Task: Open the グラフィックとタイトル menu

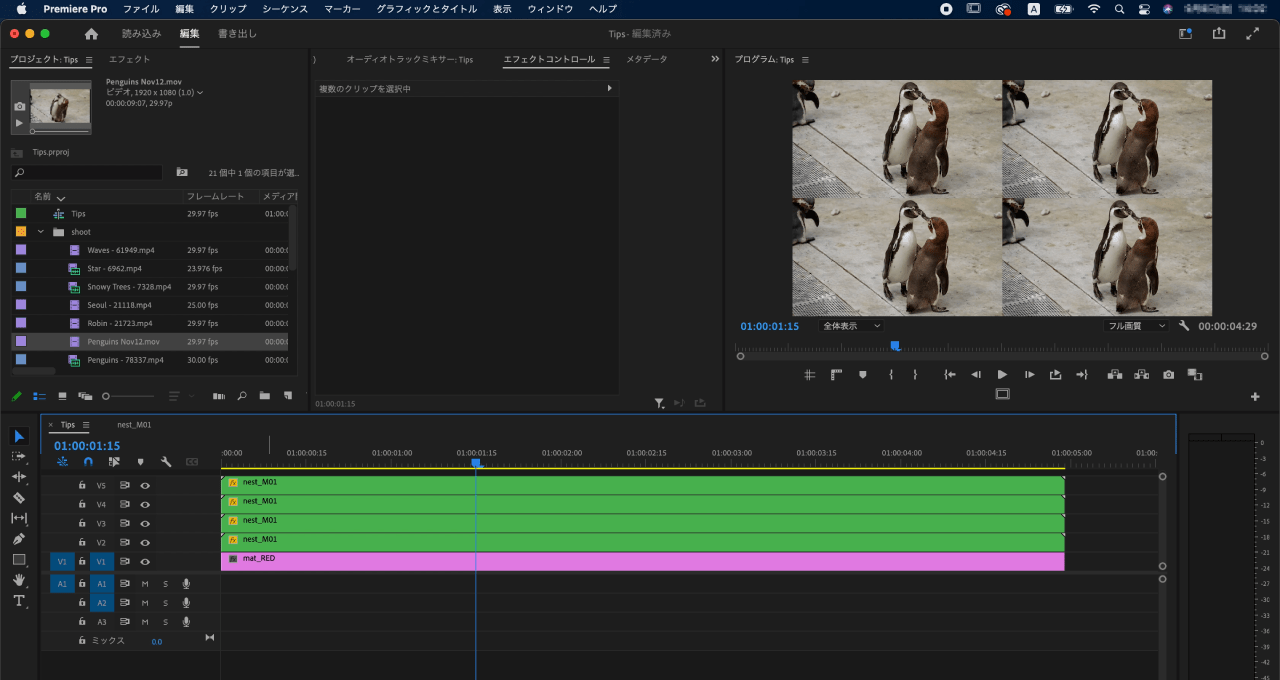Action: pos(426,9)
